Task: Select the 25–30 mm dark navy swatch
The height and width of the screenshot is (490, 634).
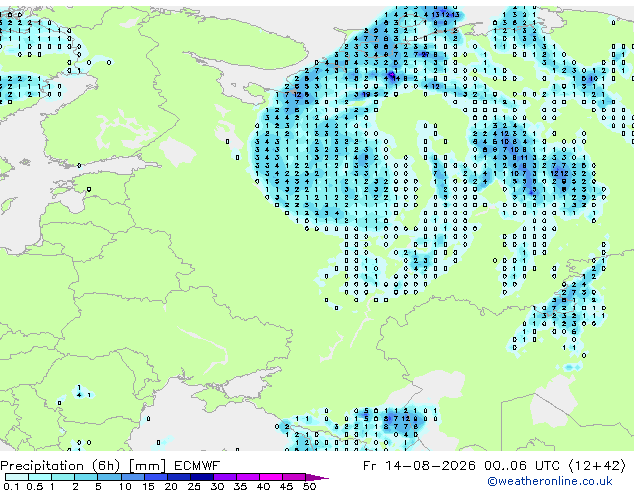Action: [201, 477]
